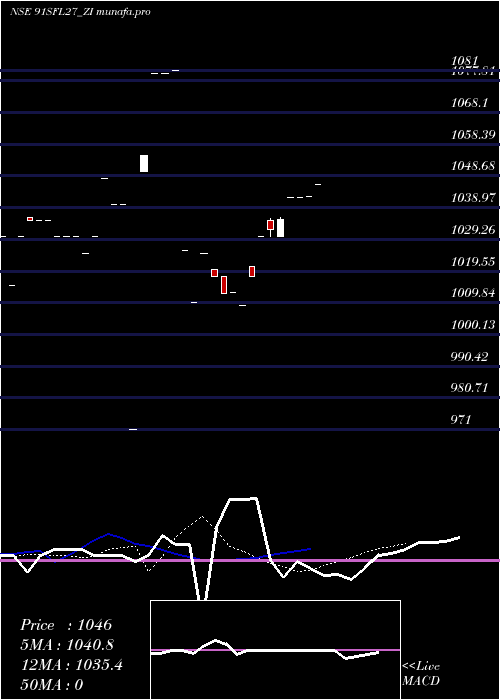This screenshot has height=700, width=500.
Task: Select the 980.71 price level label
Action: pos(469,388)
